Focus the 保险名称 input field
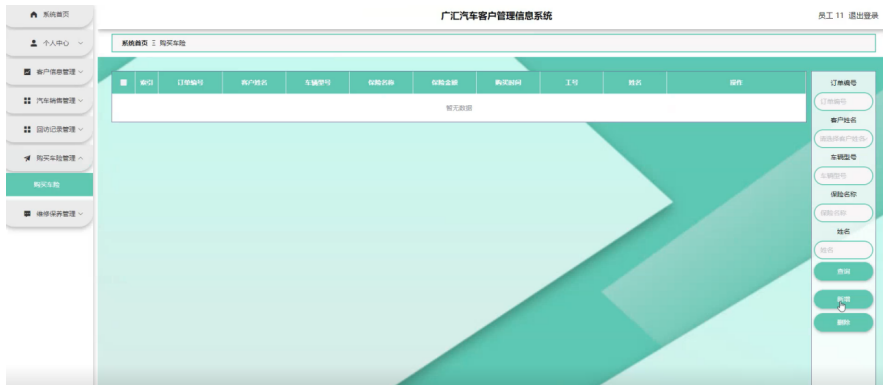885x385 pixels. [843, 213]
